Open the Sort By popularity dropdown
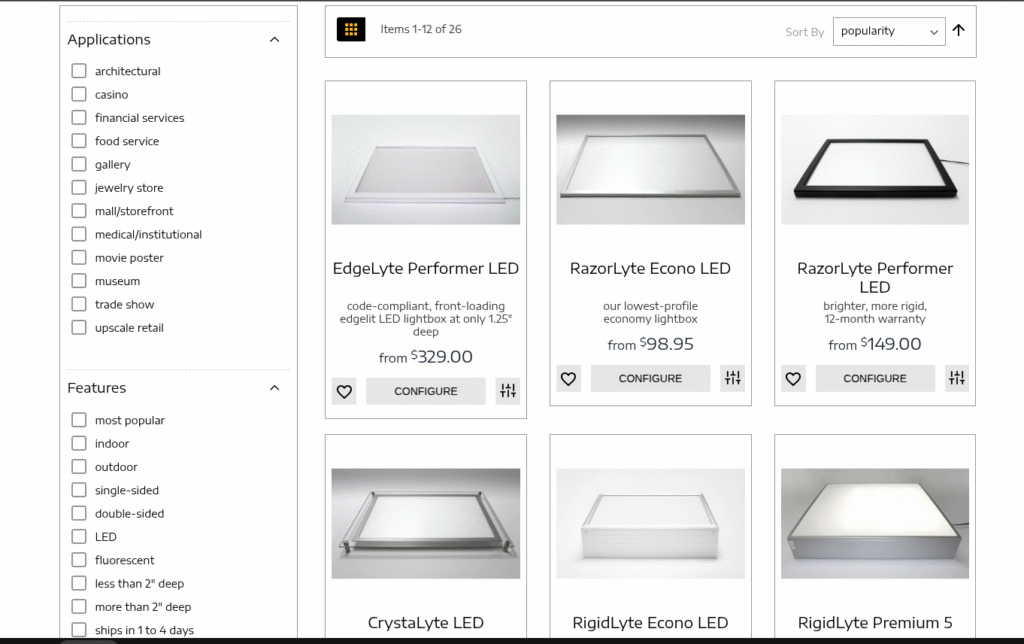The image size is (1024, 644). [888, 31]
